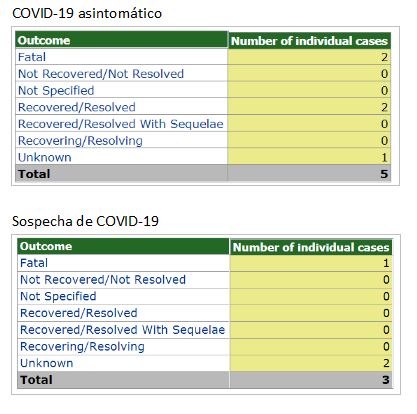The width and height of the screenshot is (417, 414).
Task: Select Total row value 3 in the second table
Action: [386, 380]
